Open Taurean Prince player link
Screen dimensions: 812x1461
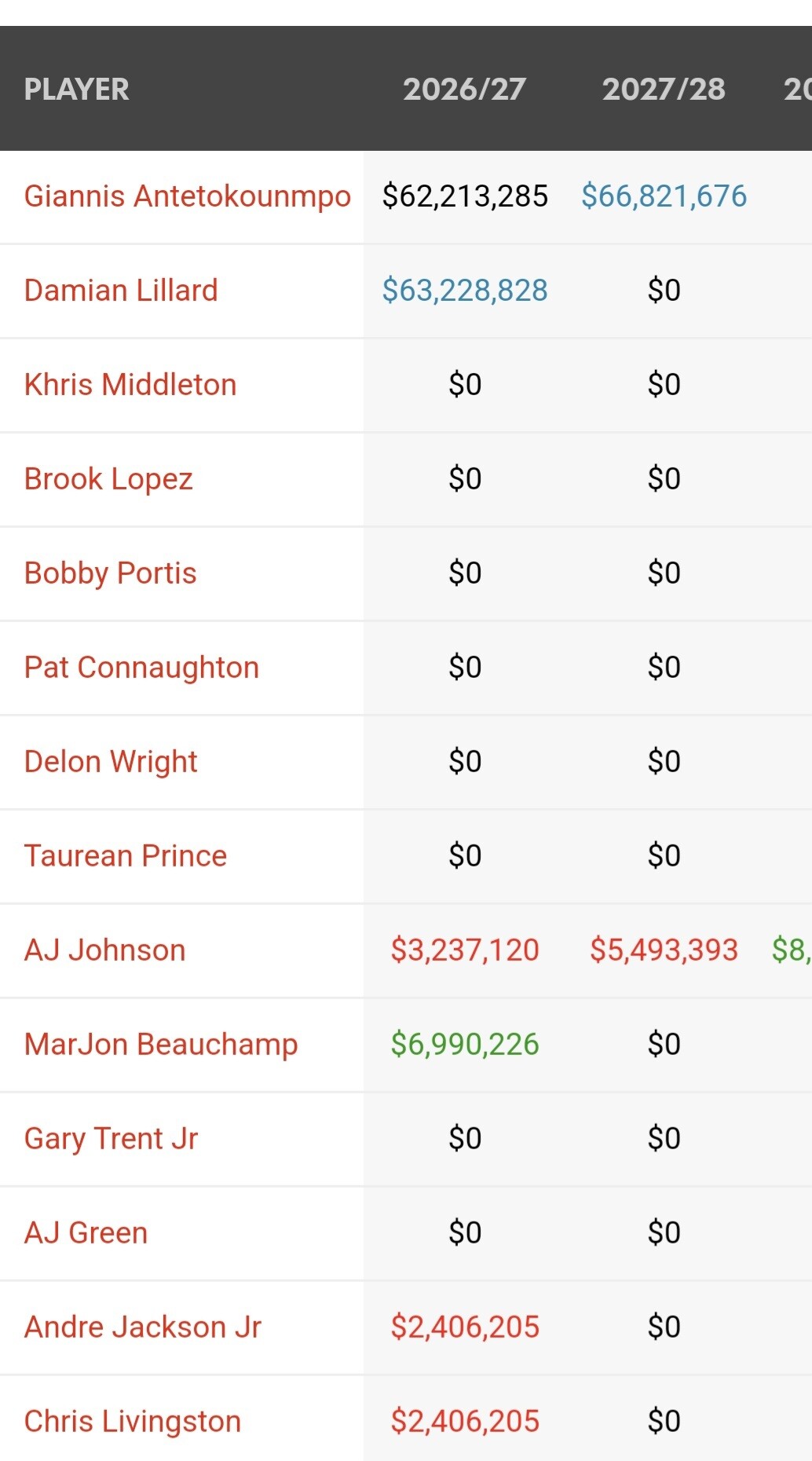click(126, 856)
